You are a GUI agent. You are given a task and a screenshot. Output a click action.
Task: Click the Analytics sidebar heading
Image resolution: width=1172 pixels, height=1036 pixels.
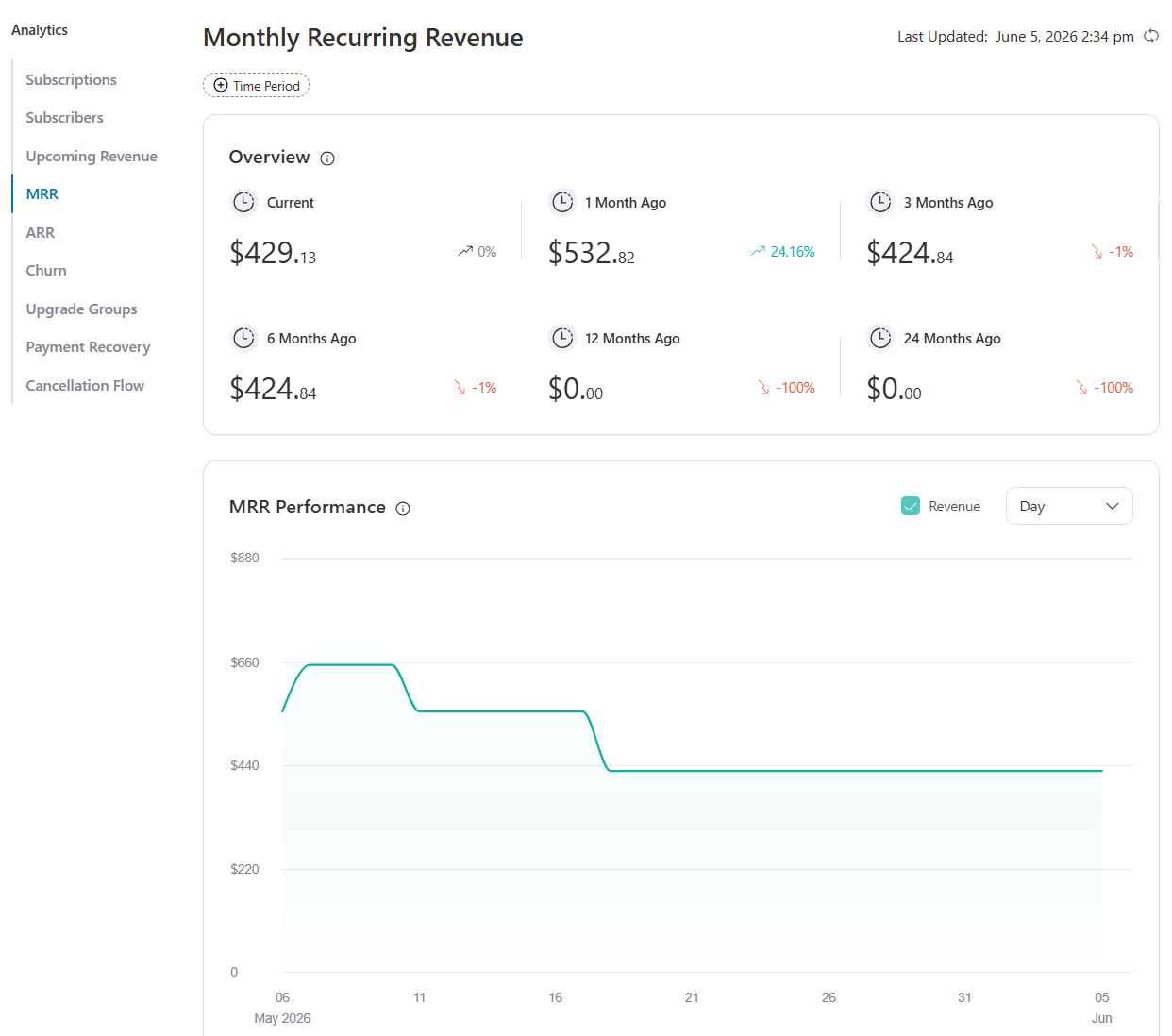40,30
